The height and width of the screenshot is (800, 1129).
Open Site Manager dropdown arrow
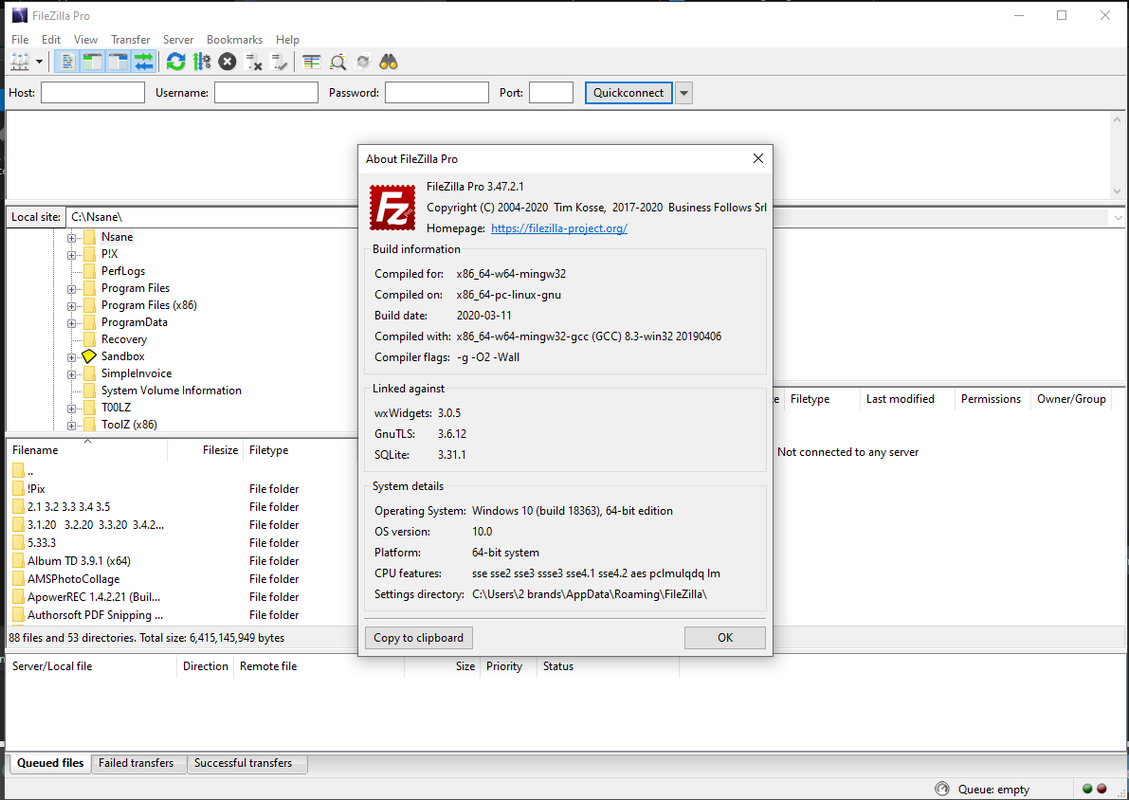tap(39, 62)
